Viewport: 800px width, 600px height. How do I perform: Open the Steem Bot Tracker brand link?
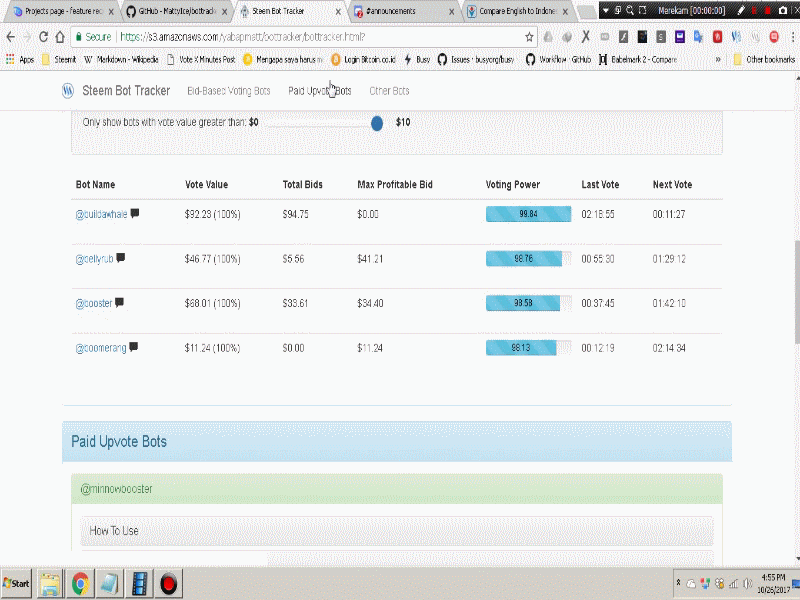tap(126, 91)
